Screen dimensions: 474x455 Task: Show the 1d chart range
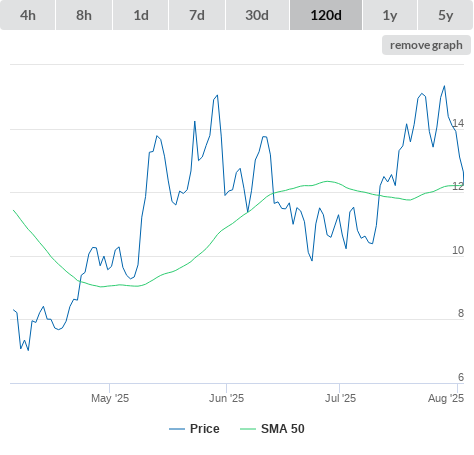[x=141, y=15]
